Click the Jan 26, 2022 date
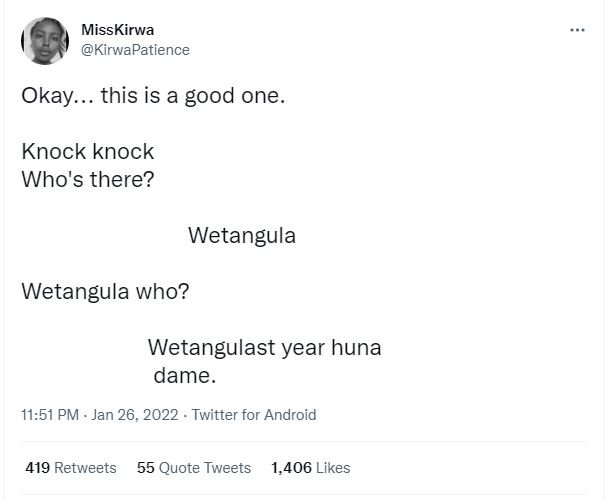 pyautogui.click(x=135, y=415)
